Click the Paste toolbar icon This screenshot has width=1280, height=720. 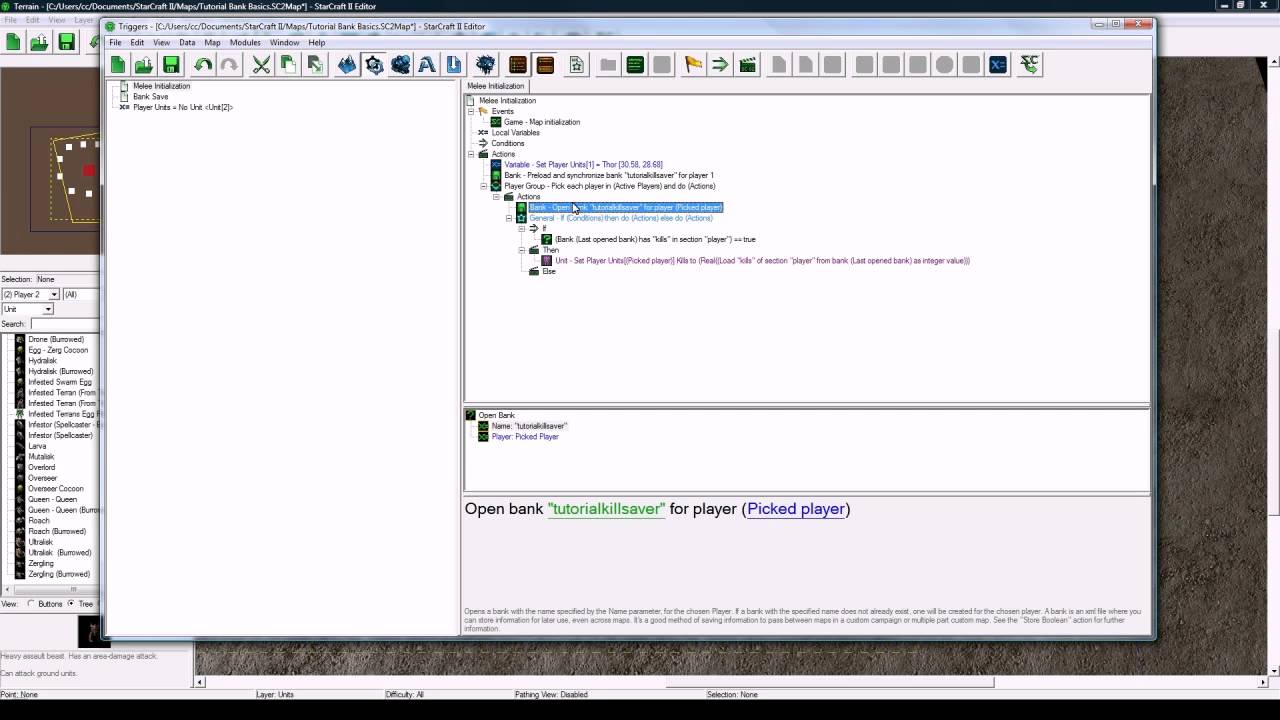point(314,65)
